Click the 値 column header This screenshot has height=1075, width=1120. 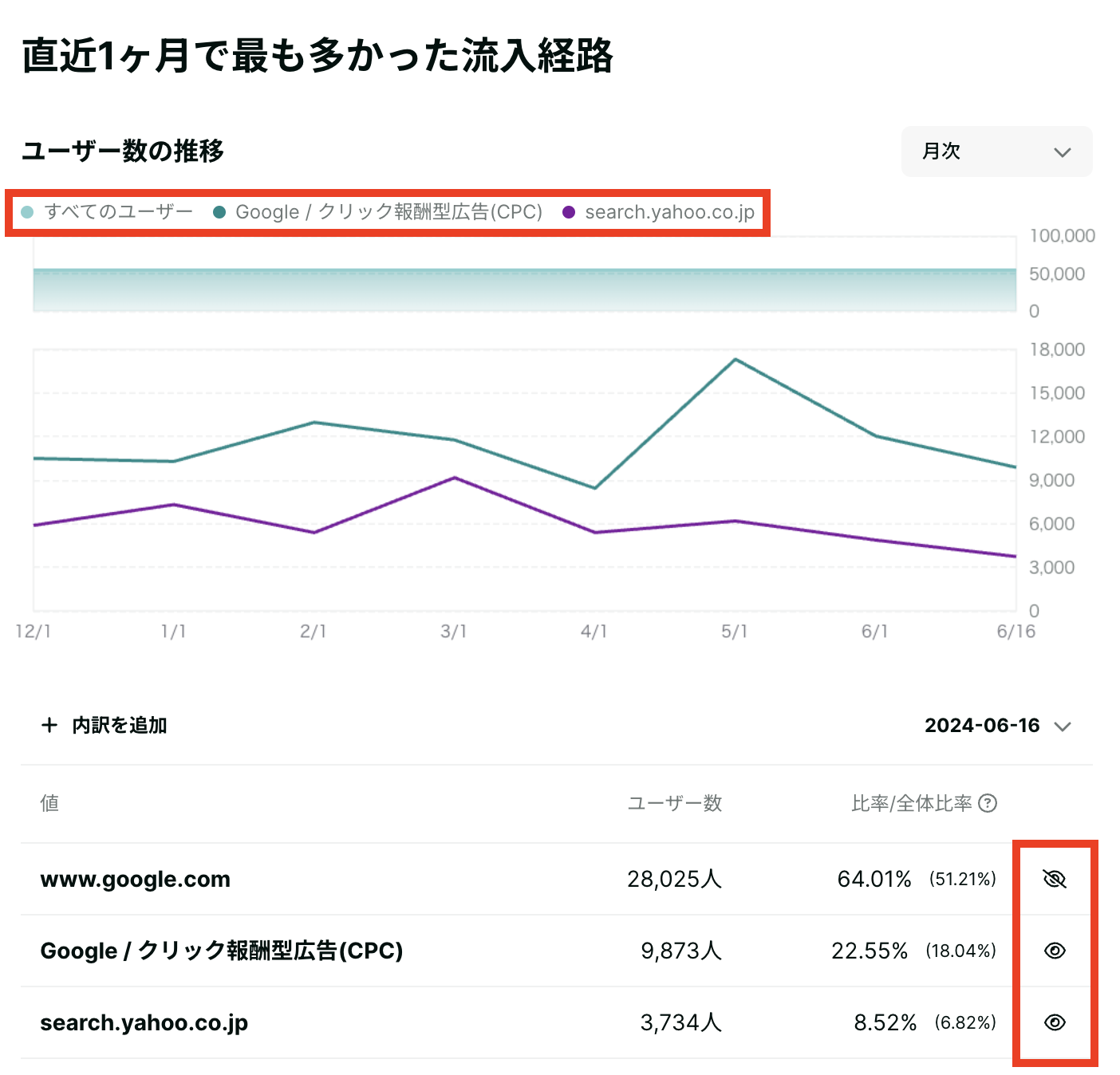49,803
